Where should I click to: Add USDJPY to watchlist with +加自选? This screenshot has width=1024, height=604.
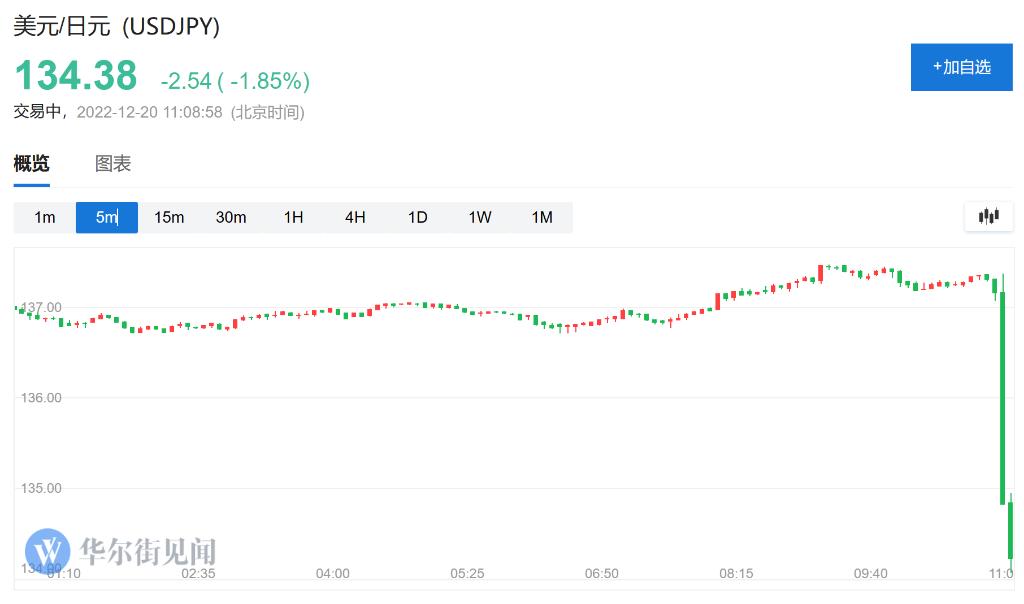961,67
